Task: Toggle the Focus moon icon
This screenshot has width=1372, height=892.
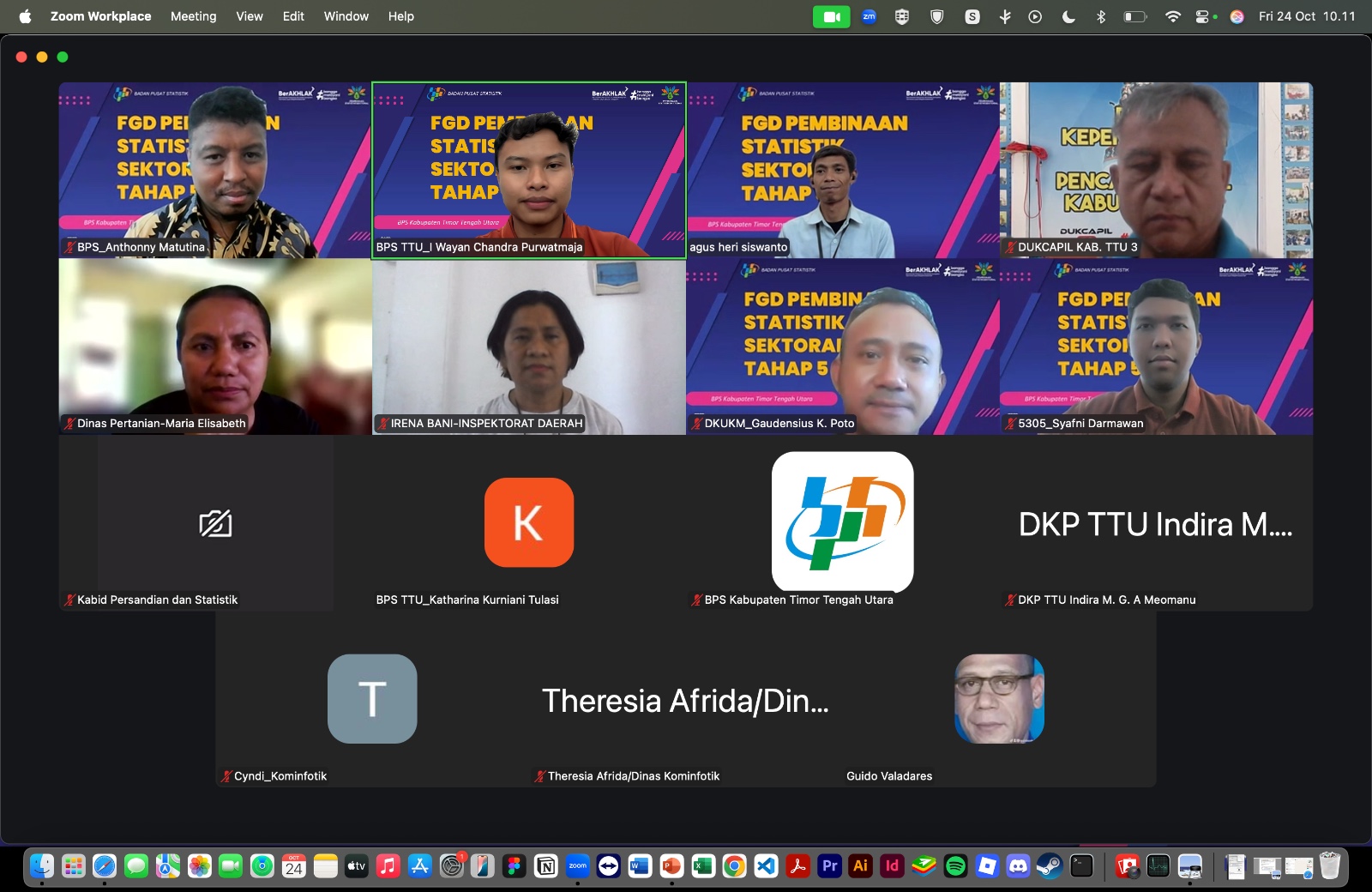Action: click(x=1068, y=16)
